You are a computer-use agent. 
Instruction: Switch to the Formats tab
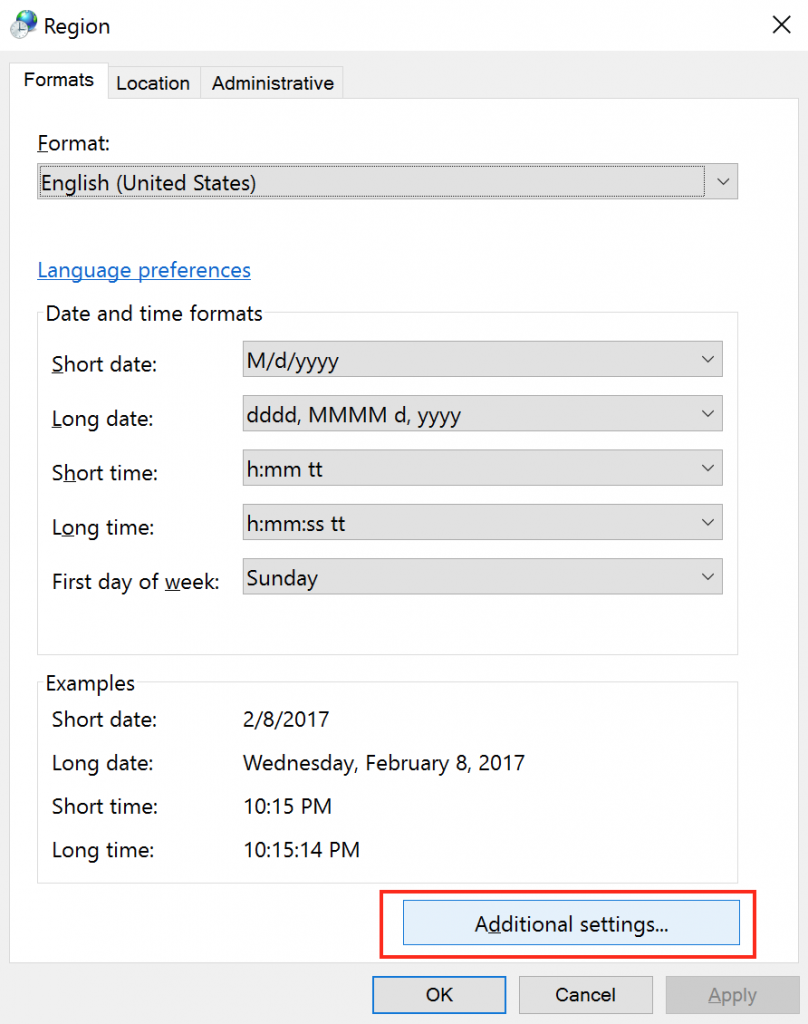(59, 80)
